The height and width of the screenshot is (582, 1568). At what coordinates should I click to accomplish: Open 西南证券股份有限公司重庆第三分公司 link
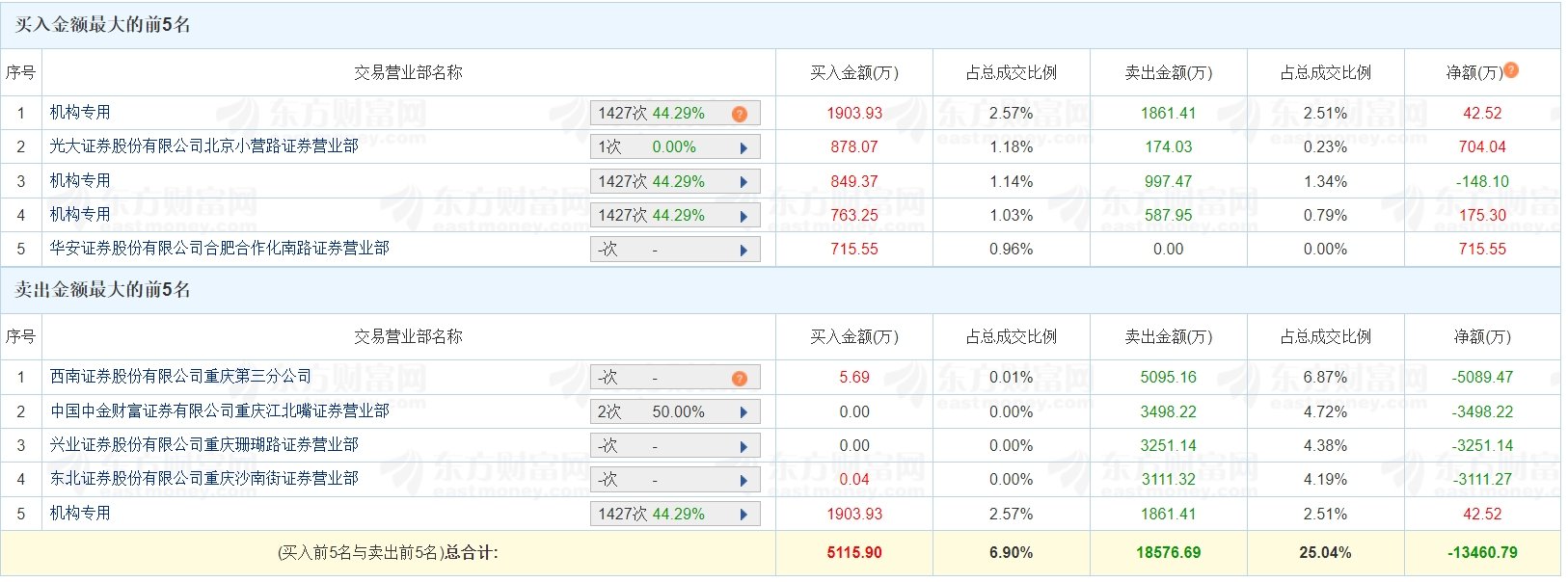(181, 377)
